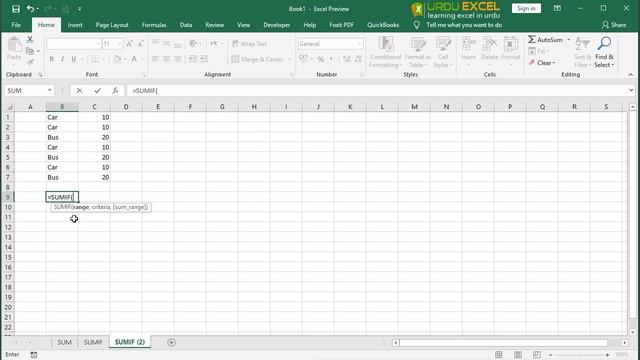Toggle the Underline formatting icon

tap(74, 59)
